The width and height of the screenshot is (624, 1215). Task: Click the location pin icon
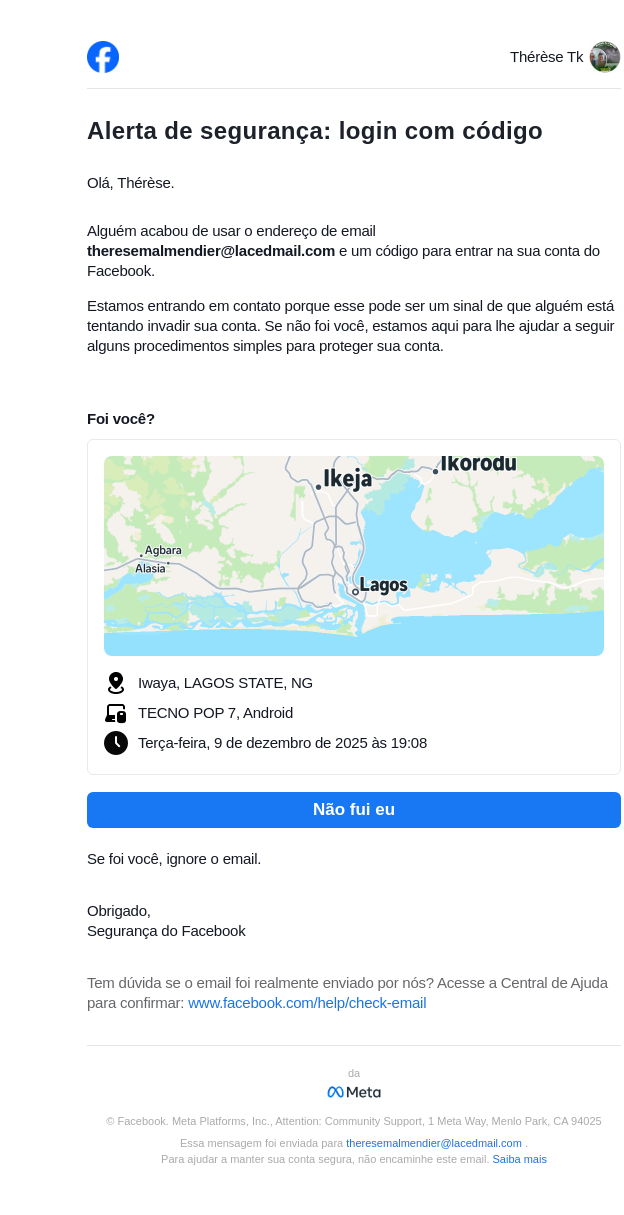(x=116, y=683)
